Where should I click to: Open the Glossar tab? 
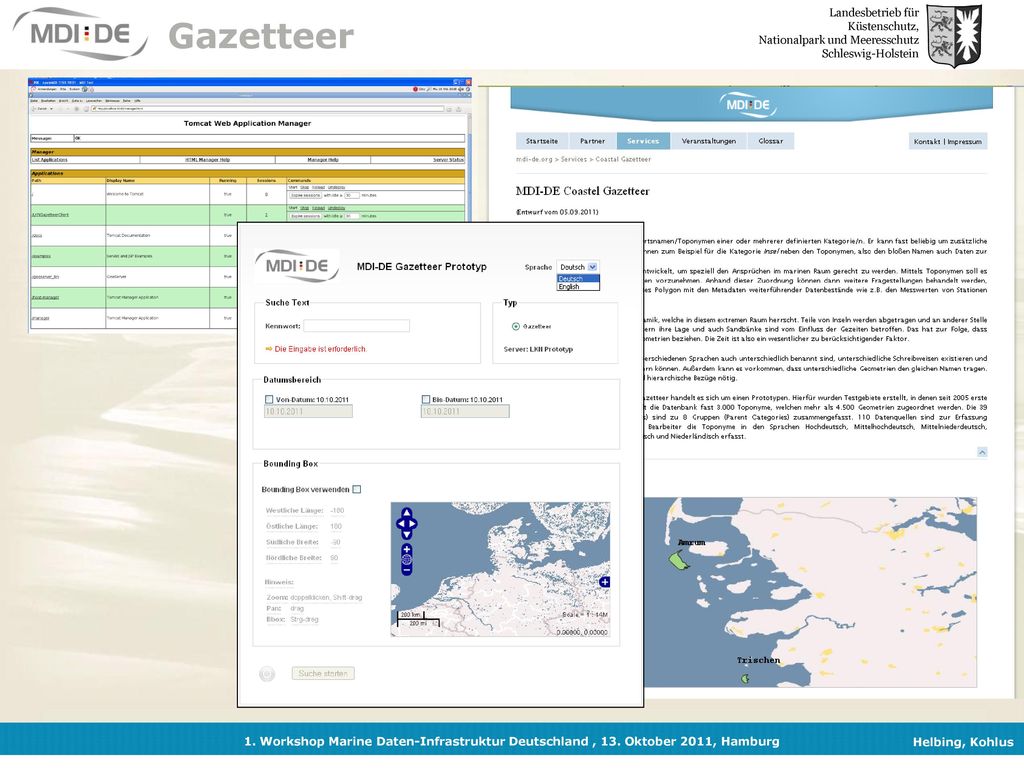(771, 141)
